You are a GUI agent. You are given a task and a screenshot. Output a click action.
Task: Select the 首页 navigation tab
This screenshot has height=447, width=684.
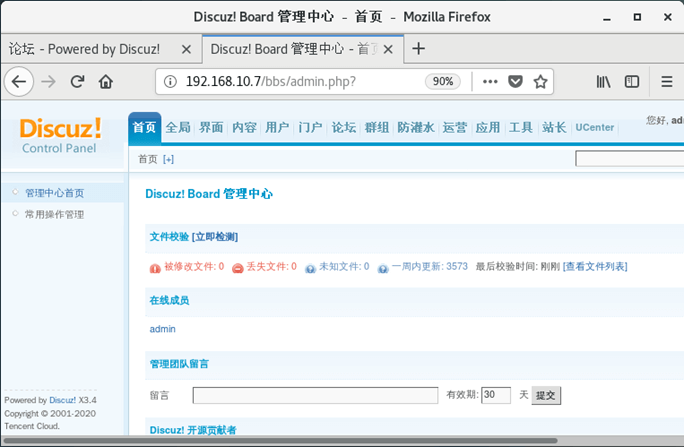click(x=144, y=127)
